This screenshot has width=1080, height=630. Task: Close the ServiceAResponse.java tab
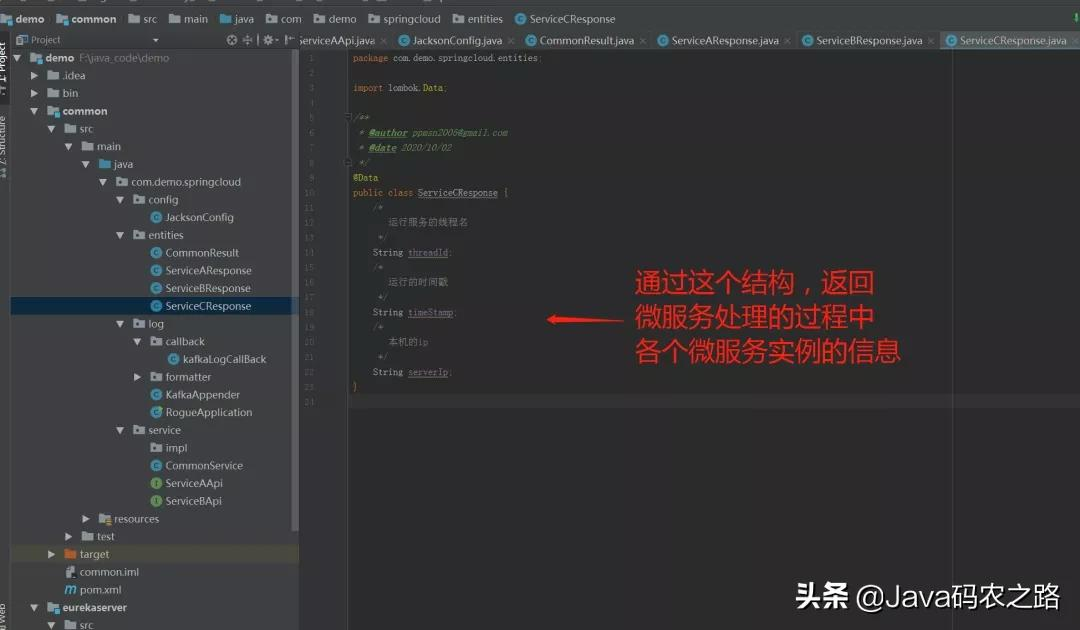(788, 41)
